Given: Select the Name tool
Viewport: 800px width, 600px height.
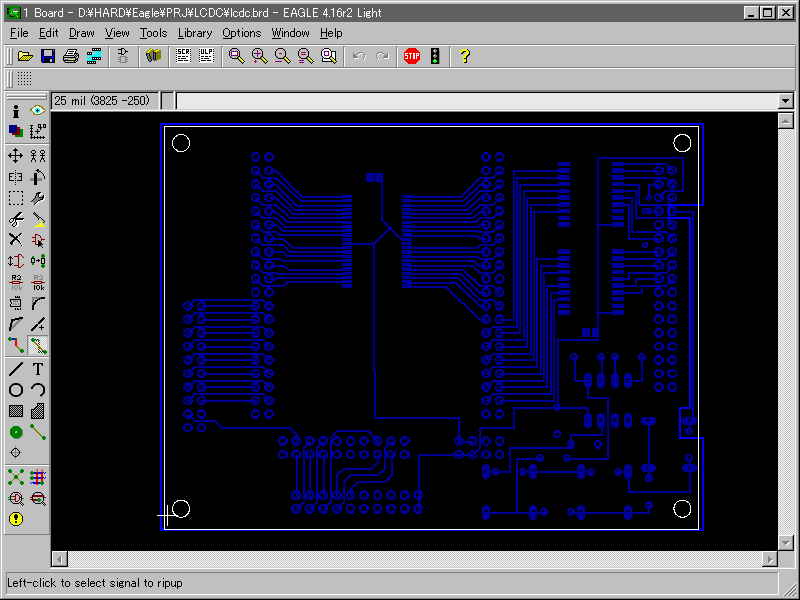Looking at the screenshot, I should click(16, 282).
